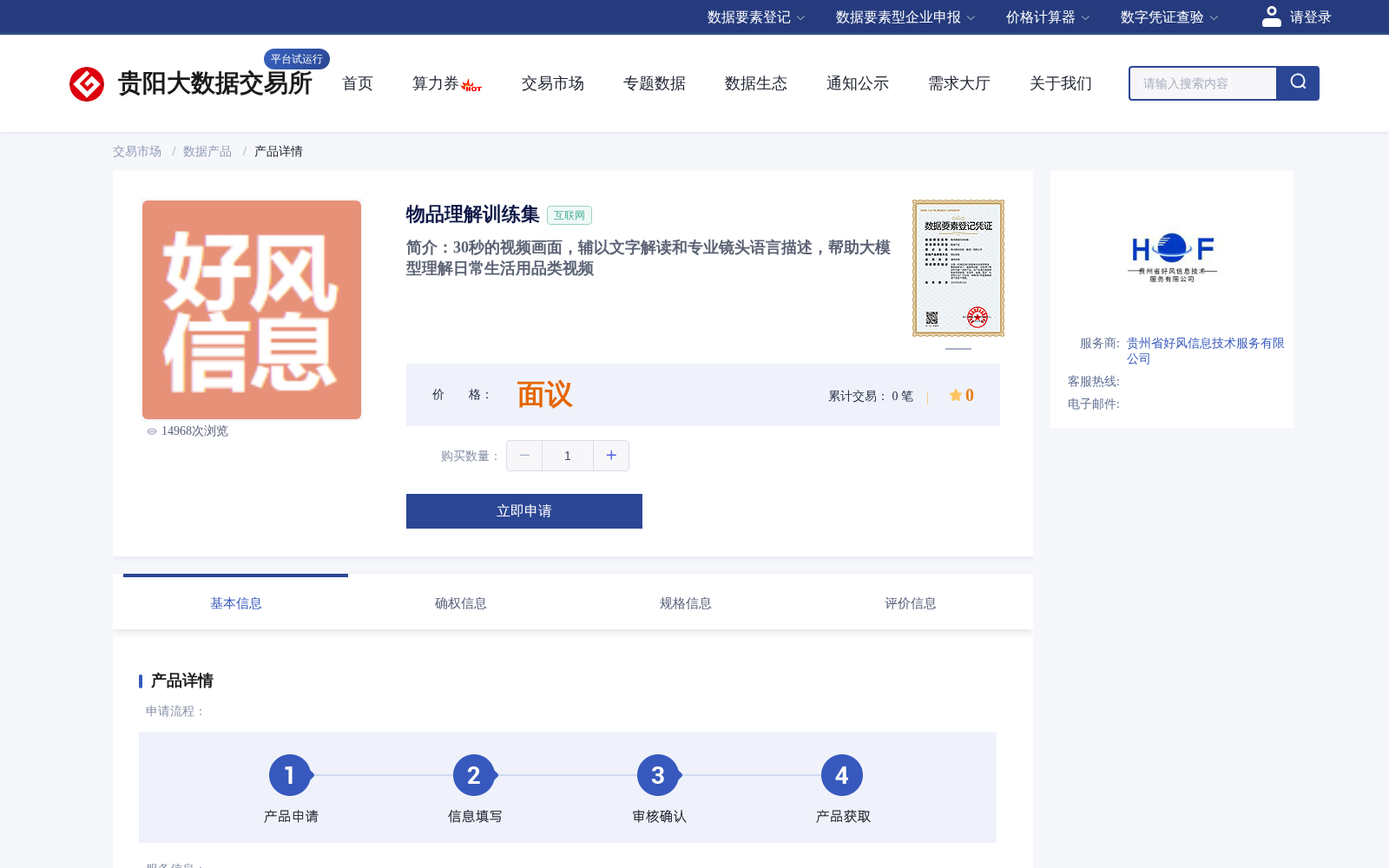Image resolution: width=1389 pixels, height=868 pixels.
Task: Switch to 评价信息 tab
Action: tap(911, 602)
